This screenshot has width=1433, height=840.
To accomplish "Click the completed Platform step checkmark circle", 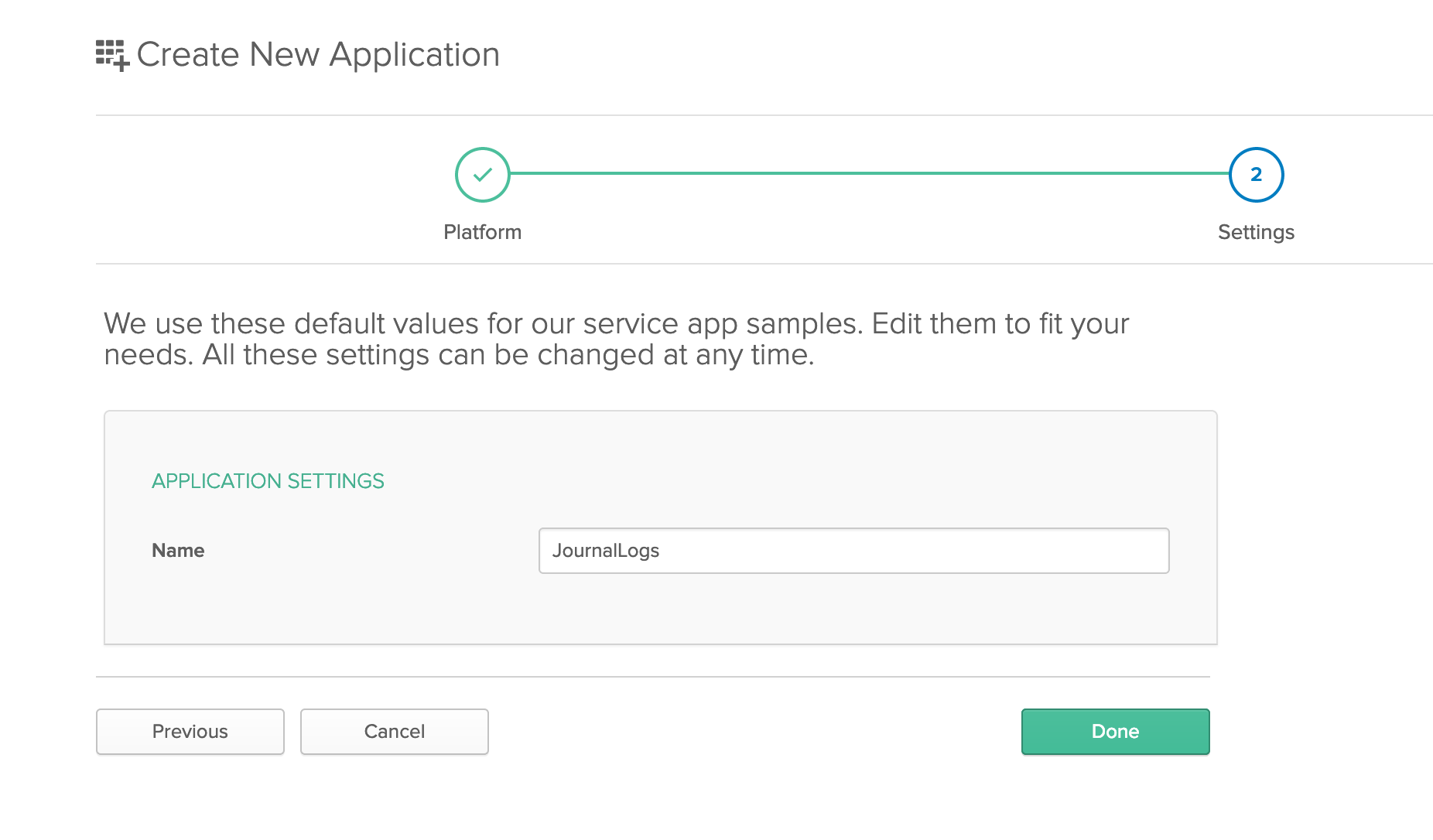I will 482,175.
